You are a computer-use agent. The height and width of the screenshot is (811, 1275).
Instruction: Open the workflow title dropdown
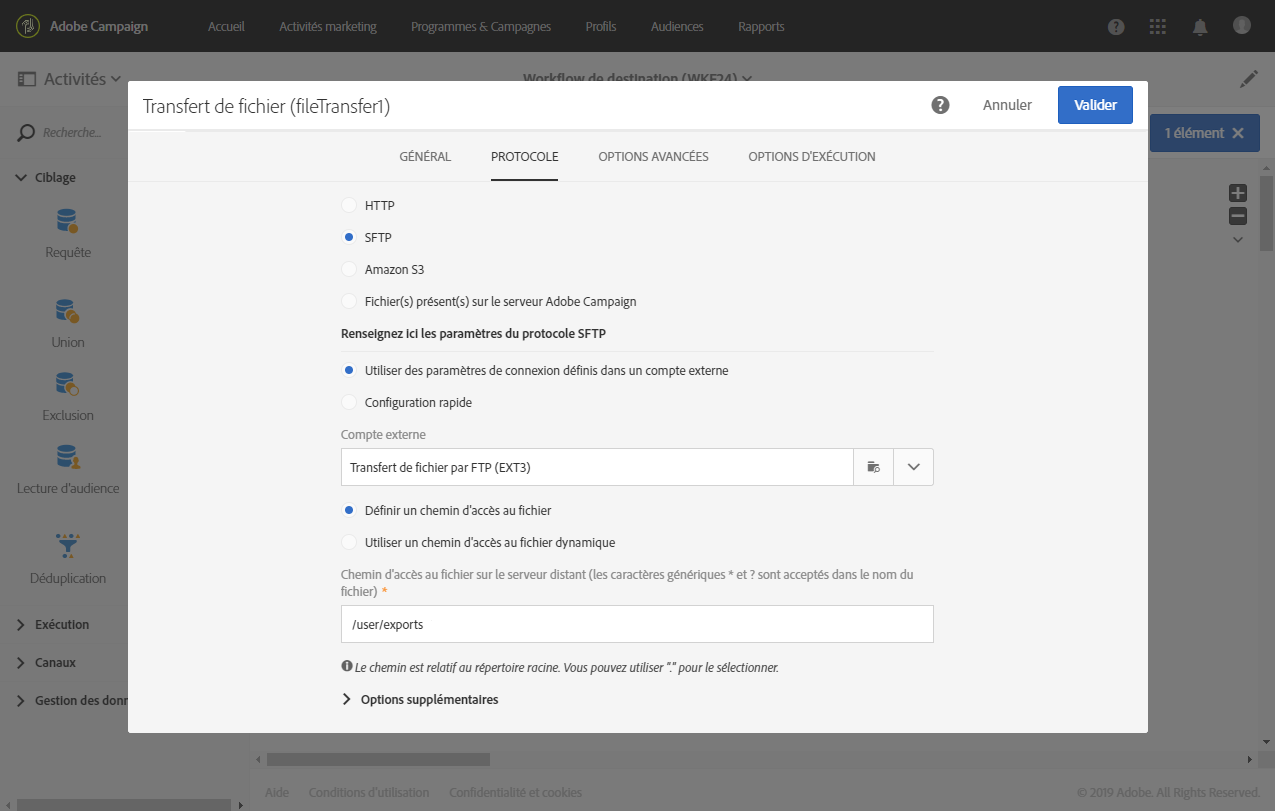[747, 78]
